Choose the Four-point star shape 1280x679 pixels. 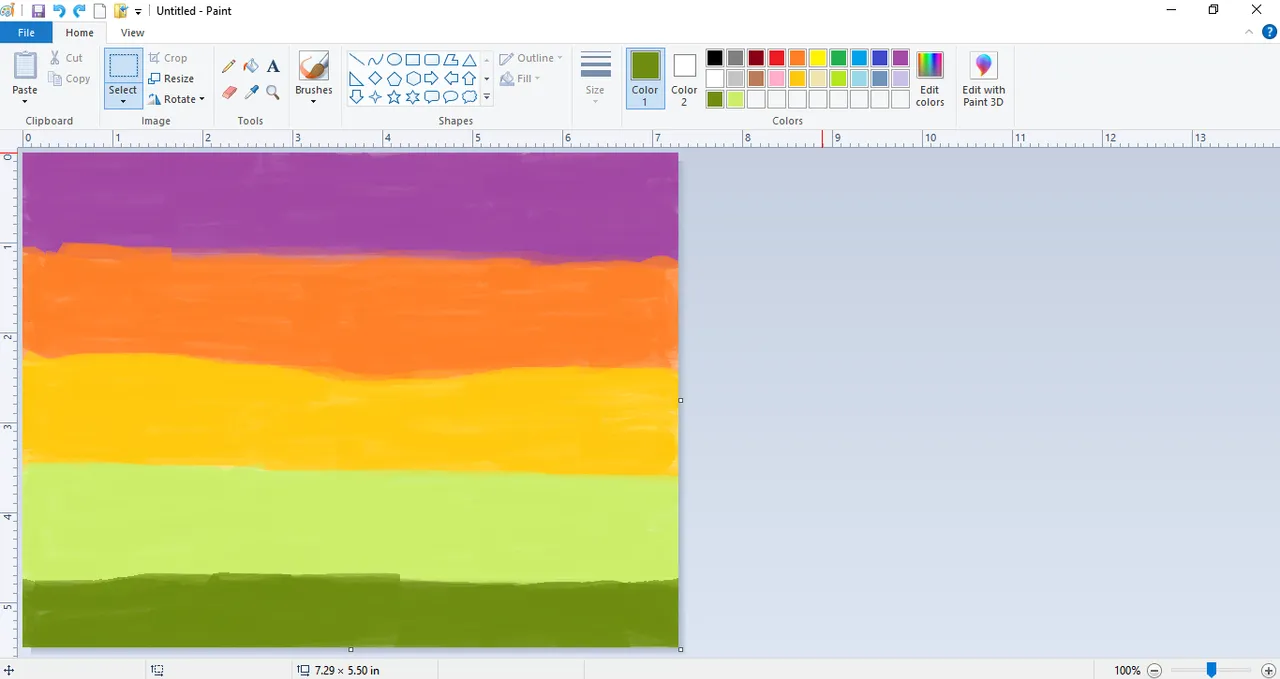tap(375, 97)
